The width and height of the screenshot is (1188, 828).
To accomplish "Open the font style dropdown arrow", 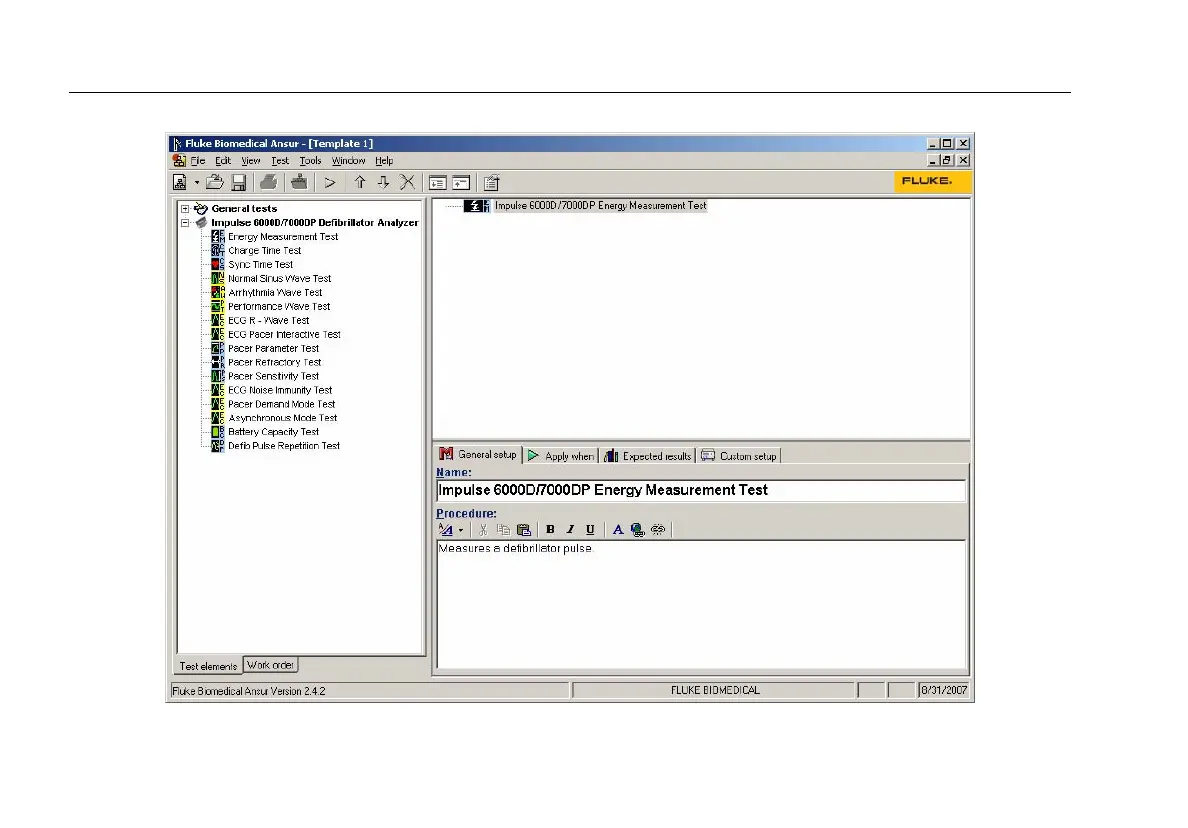I will (x=461, y=530).
